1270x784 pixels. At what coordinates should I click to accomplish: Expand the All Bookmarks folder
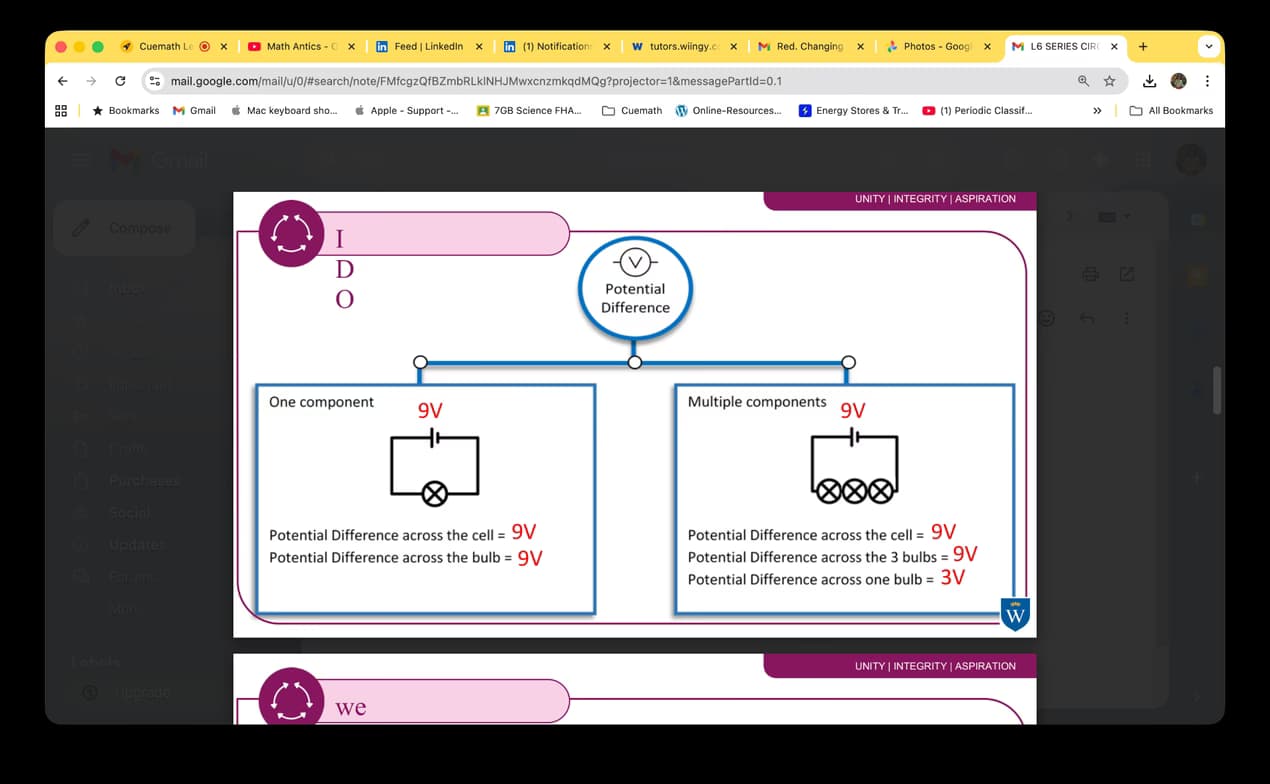pos(1171,111)
